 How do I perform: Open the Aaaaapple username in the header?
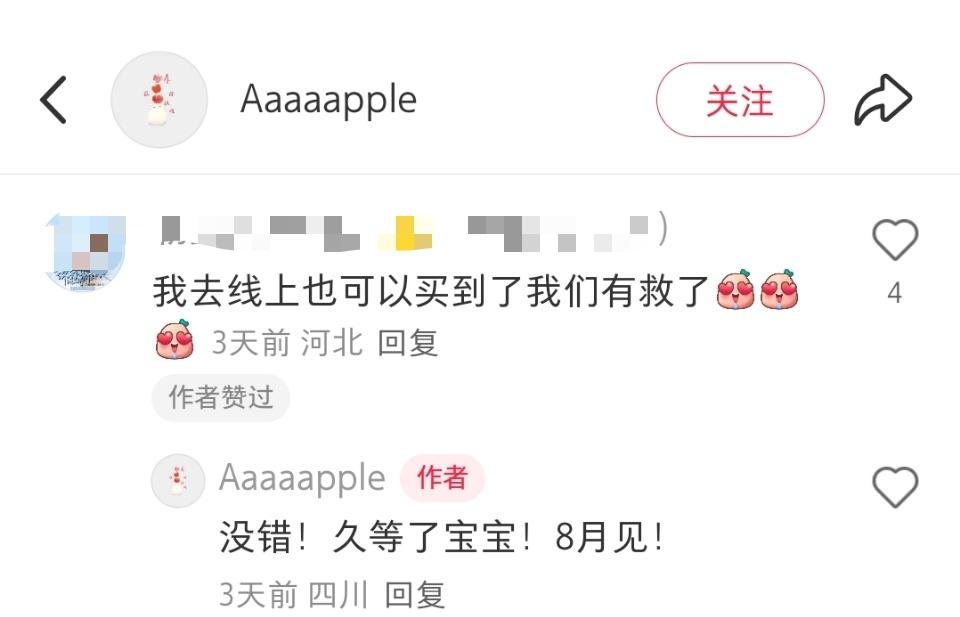pyautogui.click(x=328, y=100)
